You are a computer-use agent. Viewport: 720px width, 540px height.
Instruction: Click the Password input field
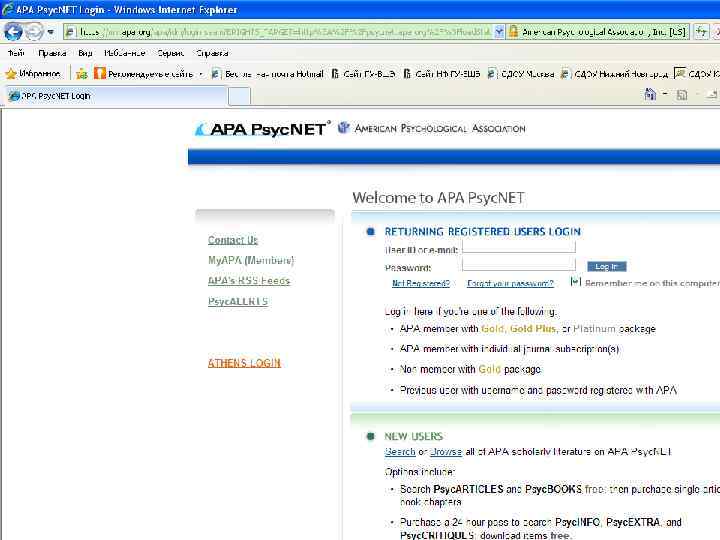[x=519, y=264]
